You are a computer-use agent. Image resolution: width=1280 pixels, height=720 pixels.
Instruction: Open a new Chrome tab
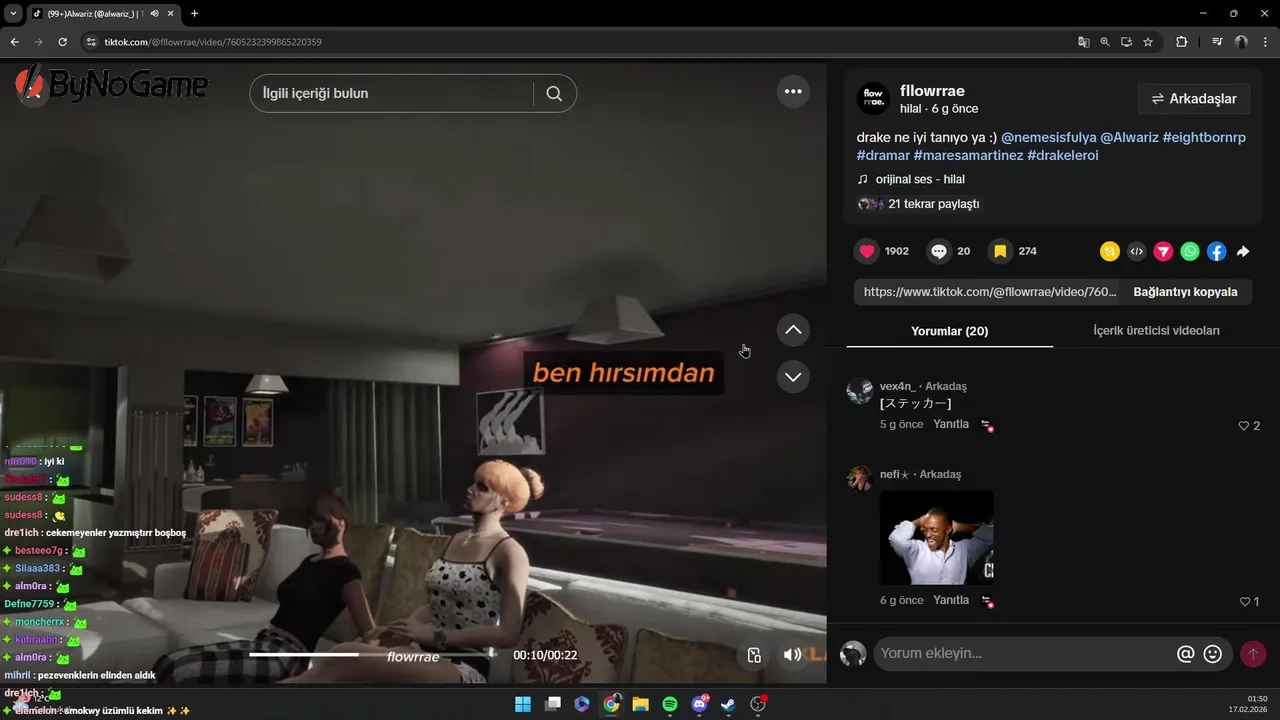194,13
